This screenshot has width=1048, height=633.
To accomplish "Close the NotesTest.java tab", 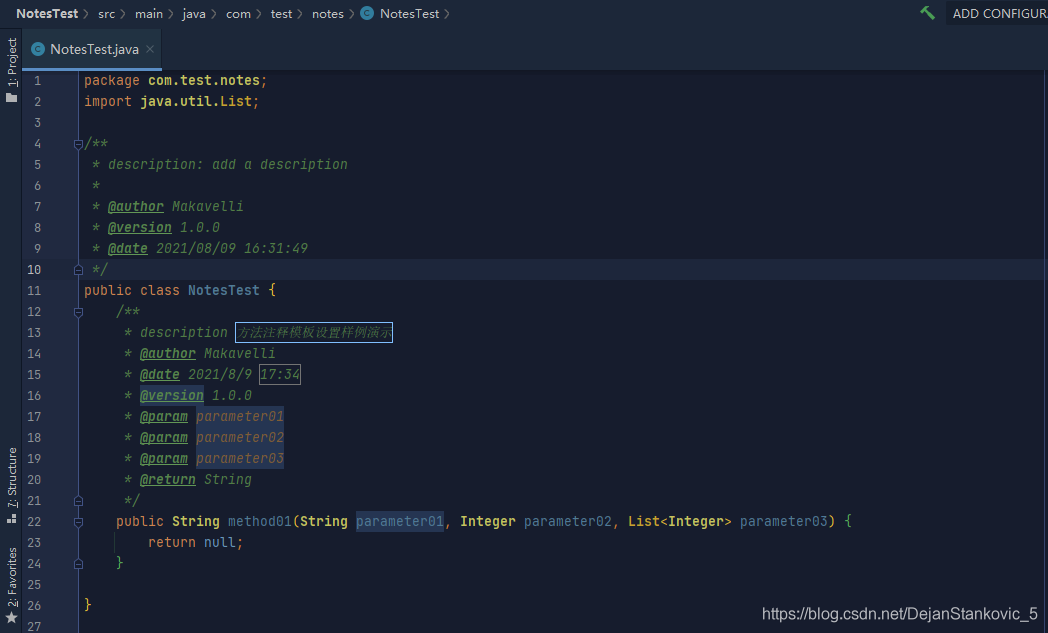I will (150, 49).
